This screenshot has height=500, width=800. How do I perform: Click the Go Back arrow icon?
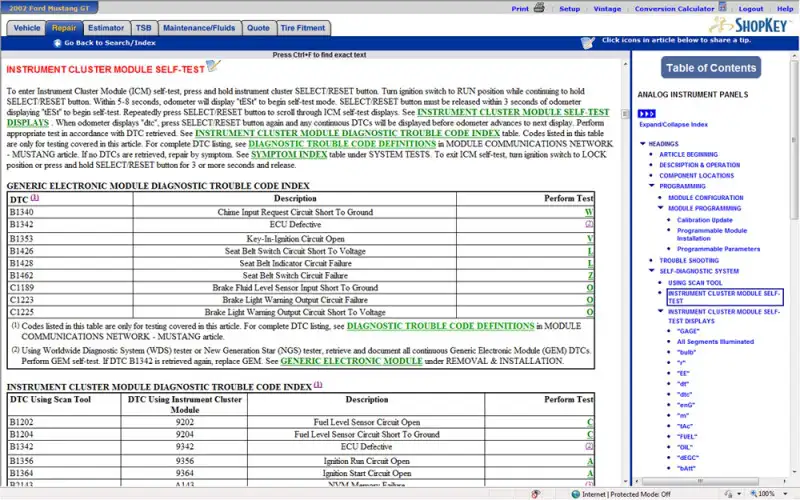pos(57,43)
